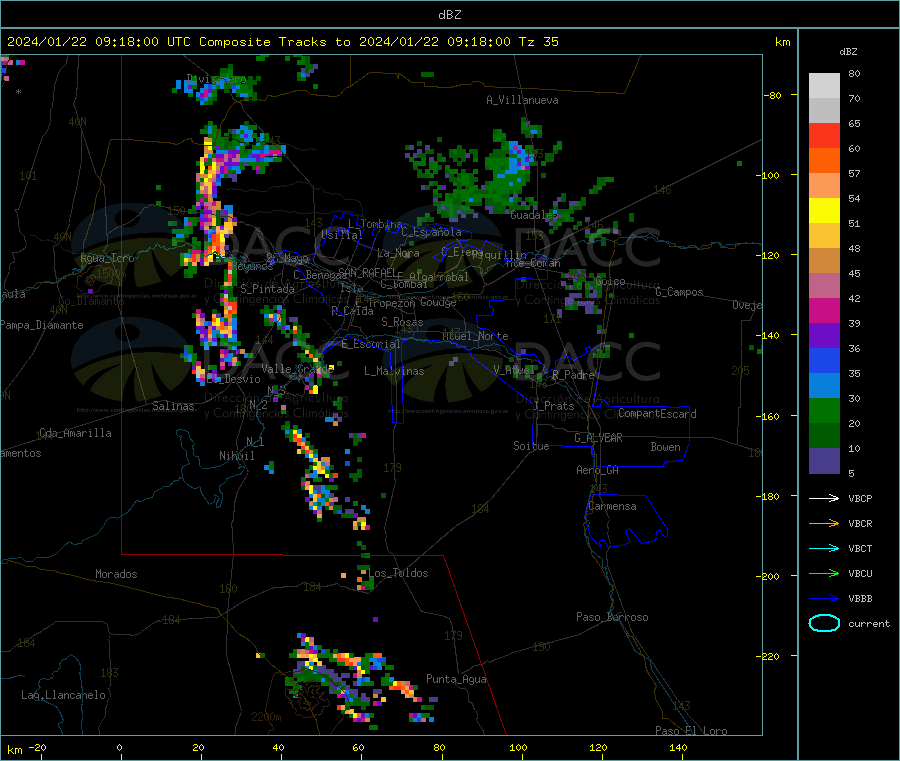The width and height of the screenshot is (900, 761).
Task: Click the dBZ title at top
Action: 449,15
